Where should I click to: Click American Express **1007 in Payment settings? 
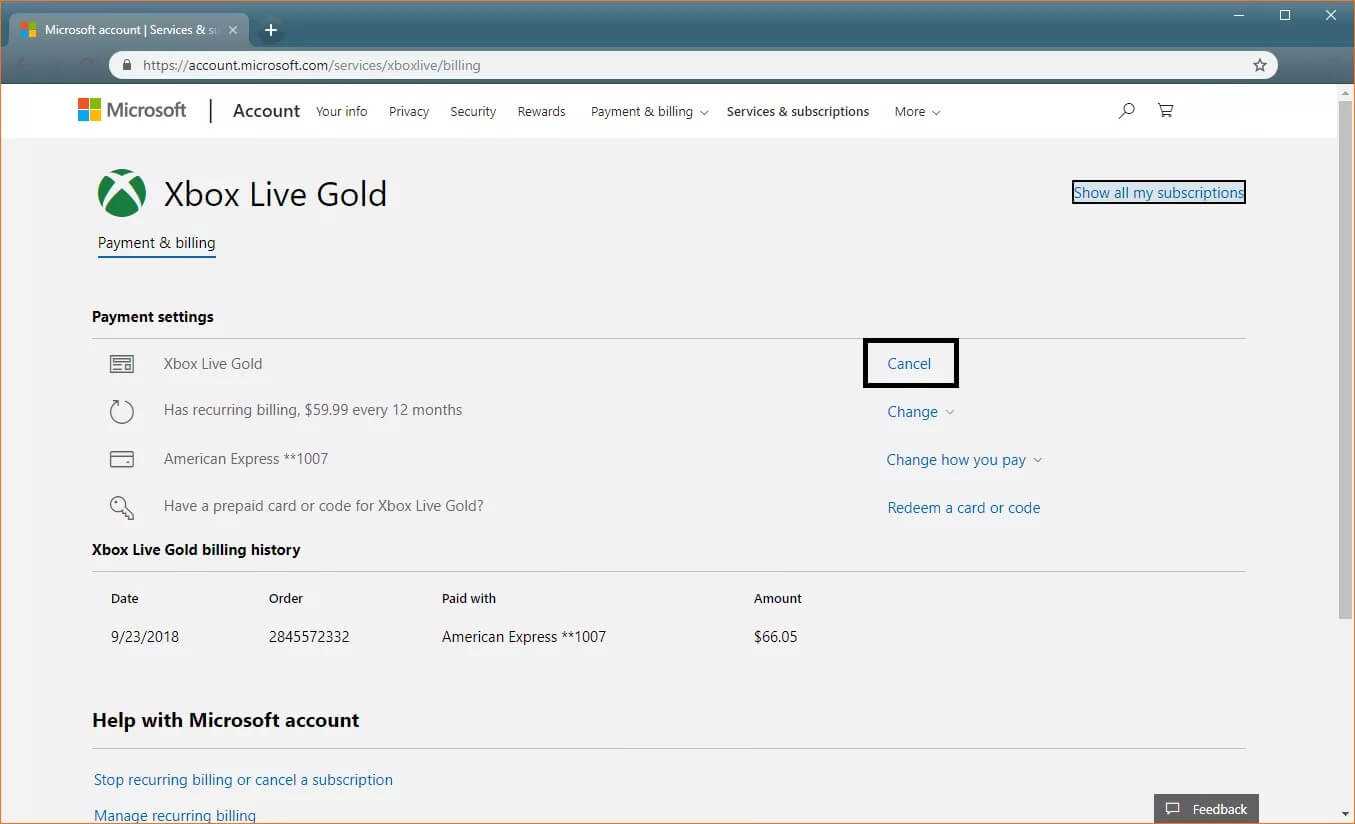246,459
